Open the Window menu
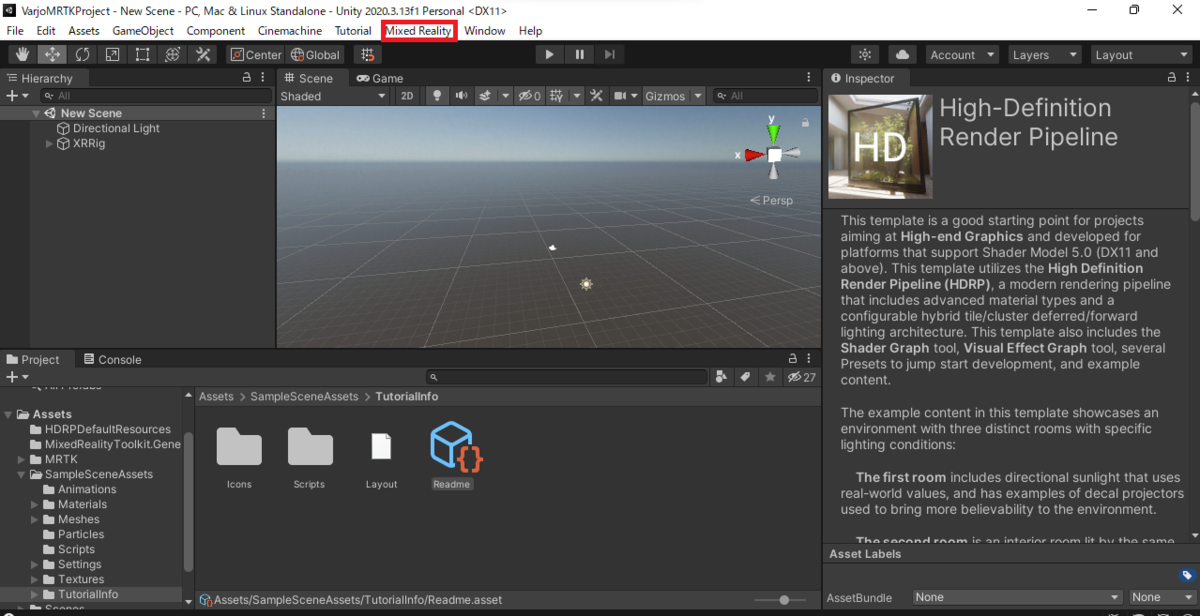The image size is (1200, 616). click(485, 31)
